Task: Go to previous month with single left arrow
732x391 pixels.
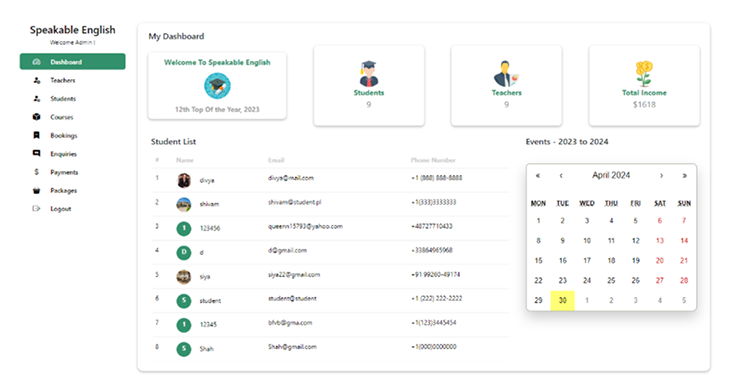Action: click(x=561, y=175)
